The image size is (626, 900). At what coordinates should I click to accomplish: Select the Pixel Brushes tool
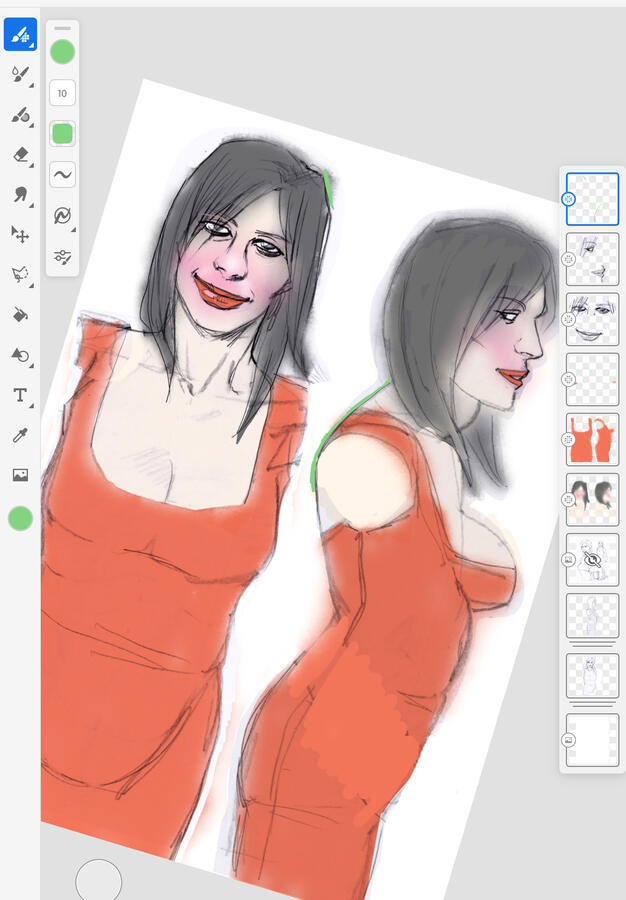(x=20, y=35)
